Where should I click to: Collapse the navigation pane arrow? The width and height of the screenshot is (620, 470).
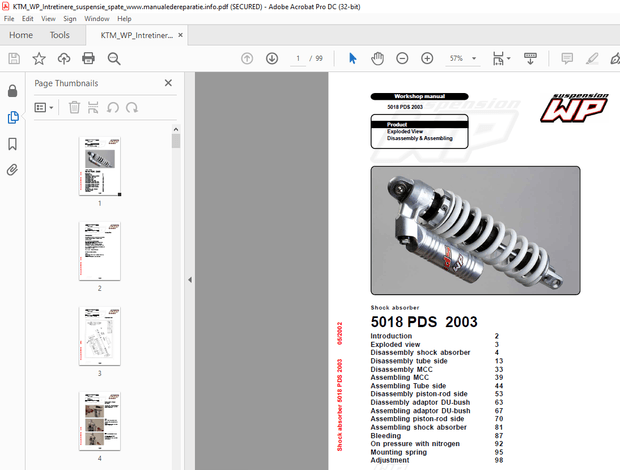(x=190, y=280)
